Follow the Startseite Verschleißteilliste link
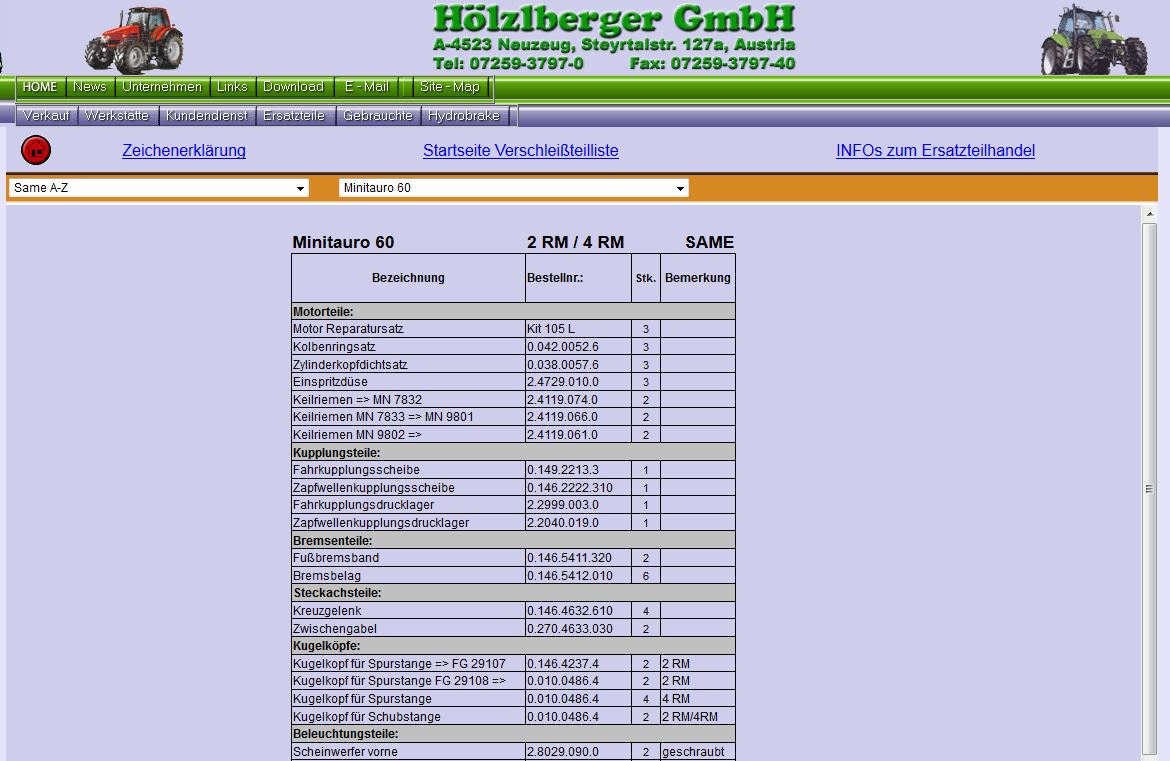Image resolution: width=1170 pixels, height=761 pixels. [x=520, y=151]
